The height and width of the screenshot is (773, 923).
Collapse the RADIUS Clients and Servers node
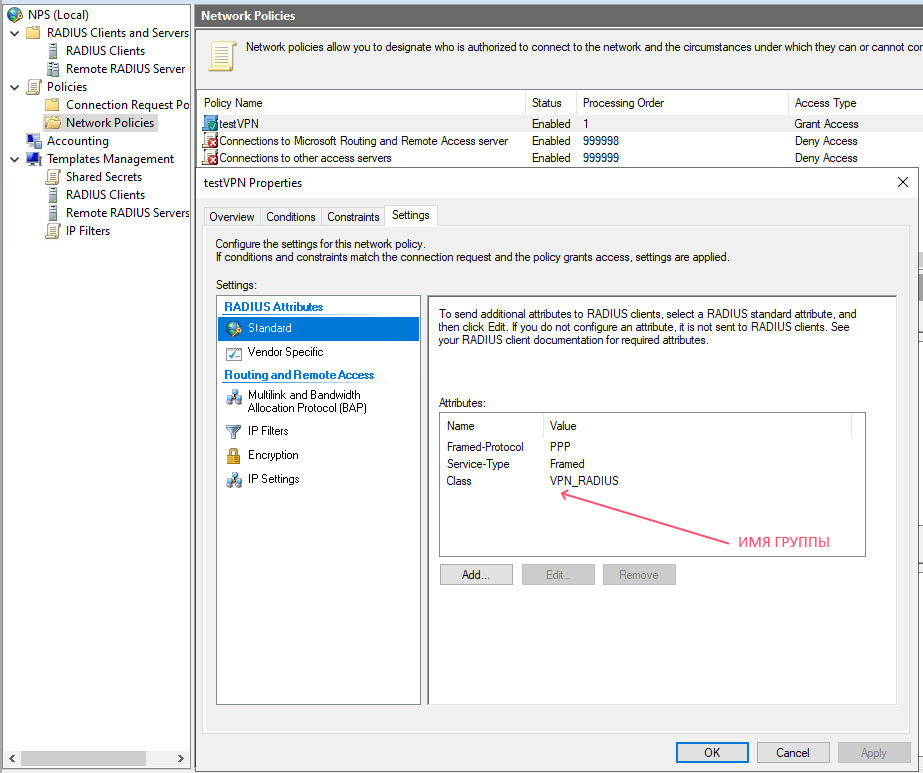coord(14,33)
